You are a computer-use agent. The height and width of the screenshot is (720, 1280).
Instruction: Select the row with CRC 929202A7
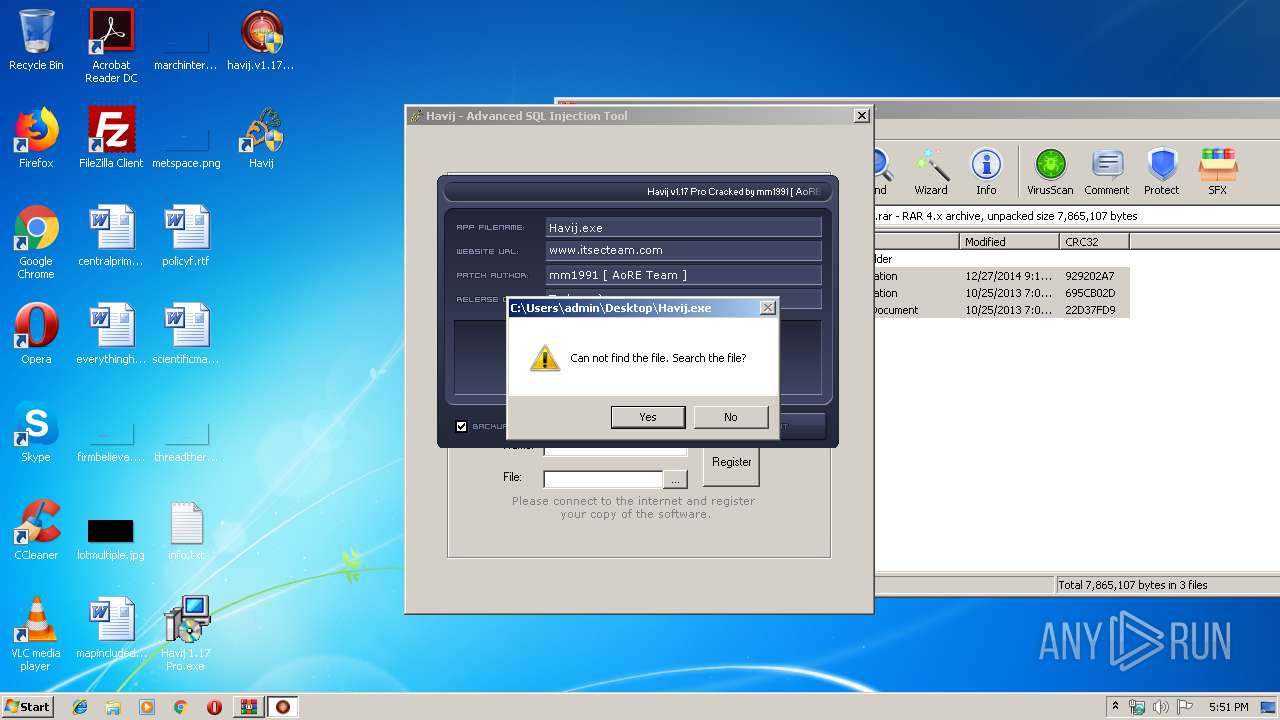pos(1002,276)
